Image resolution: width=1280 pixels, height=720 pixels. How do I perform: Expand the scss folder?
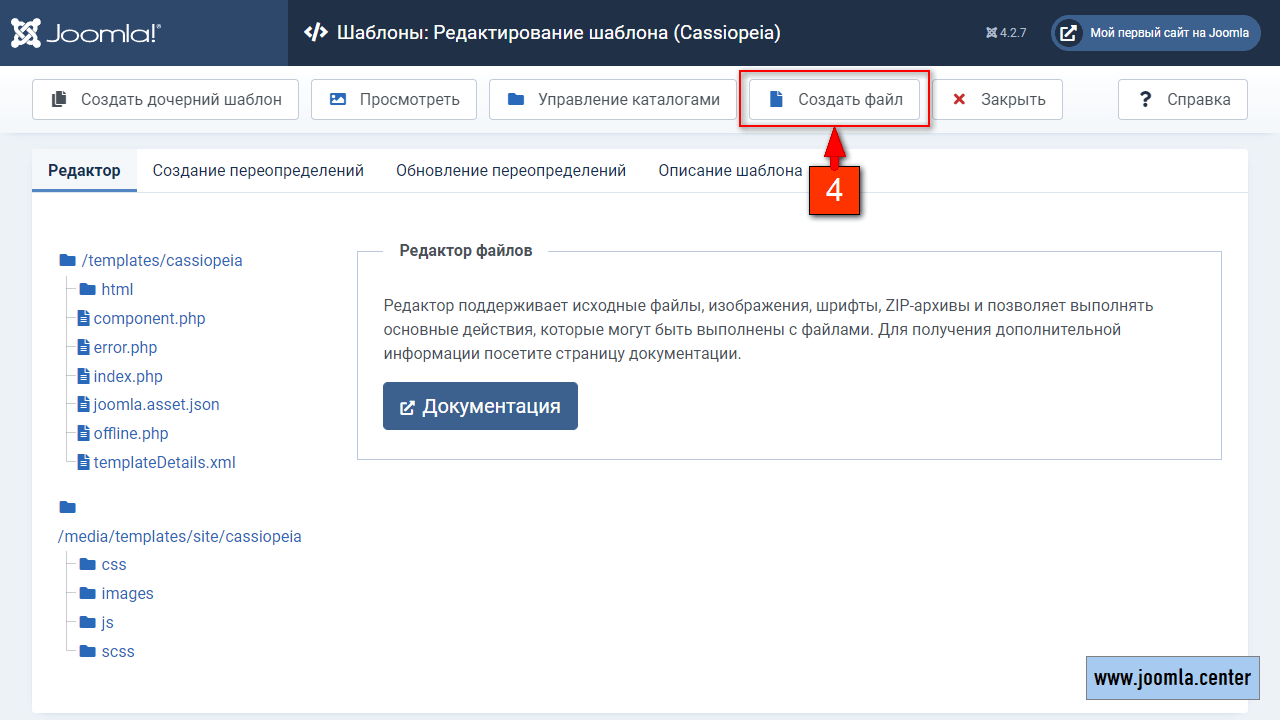click(117, 651)
